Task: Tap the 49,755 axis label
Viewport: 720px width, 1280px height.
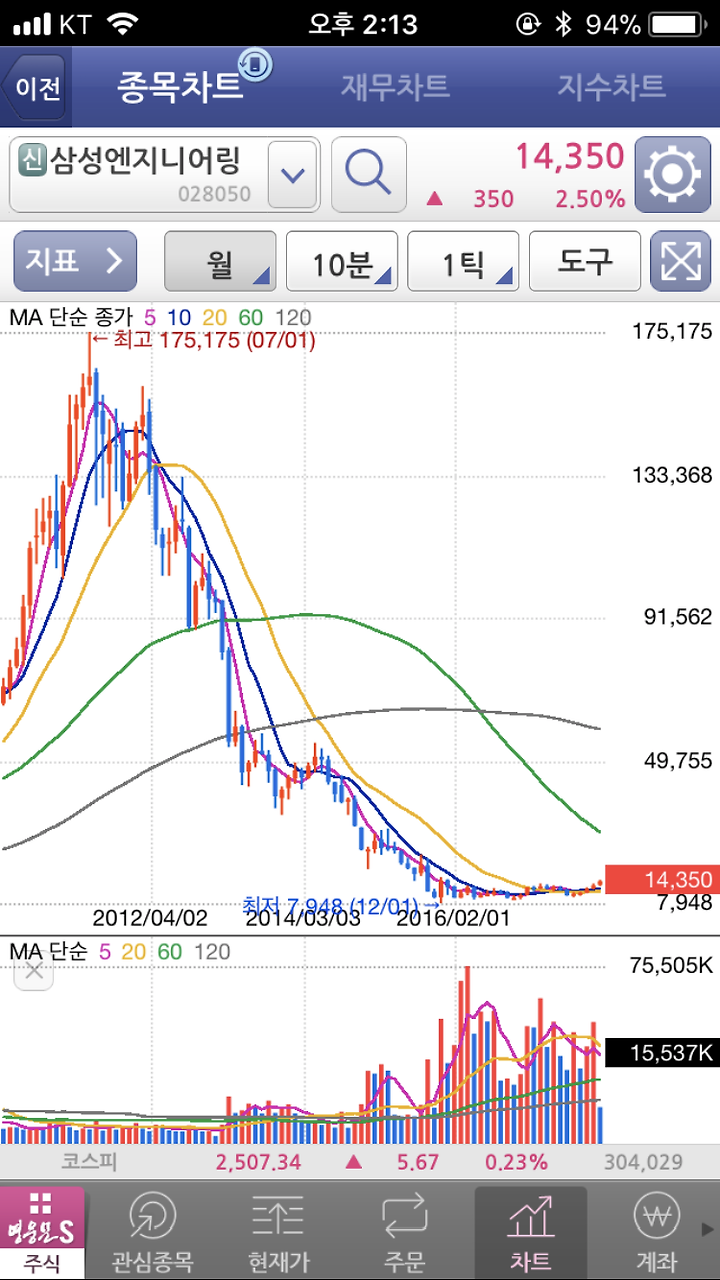Action: [677, 761]
